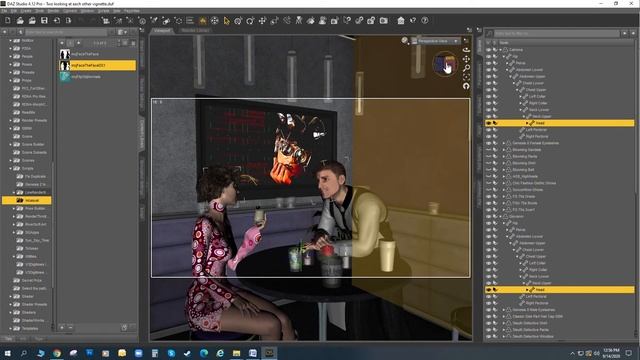This screenshot has height=360, width=640.
Task: Click the question mark Help toolbar icon
Action: [425, 20]
